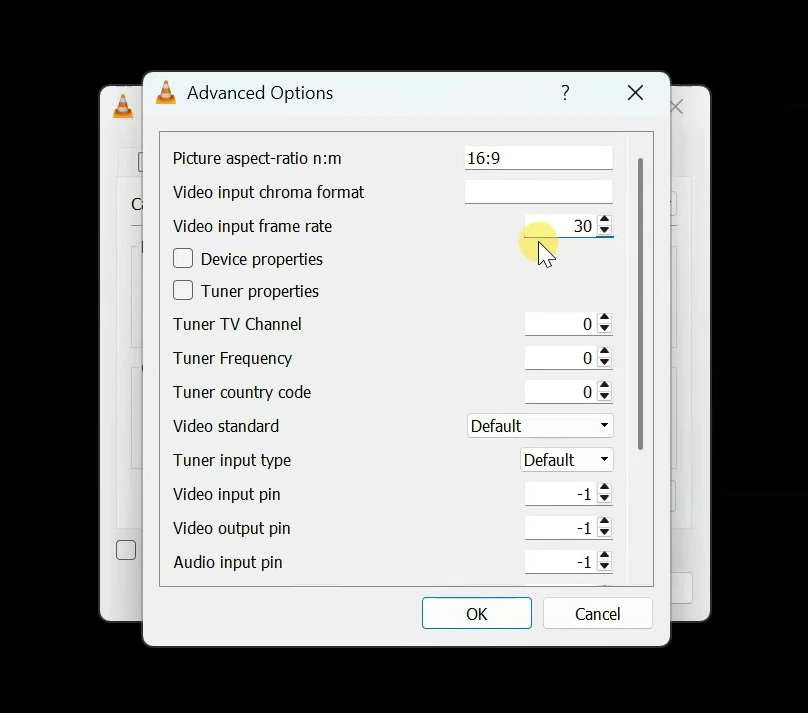This screenshot has height=713, width=808.
Task: Click the vertical scrollbar of the options list
Action: [641, 304]
